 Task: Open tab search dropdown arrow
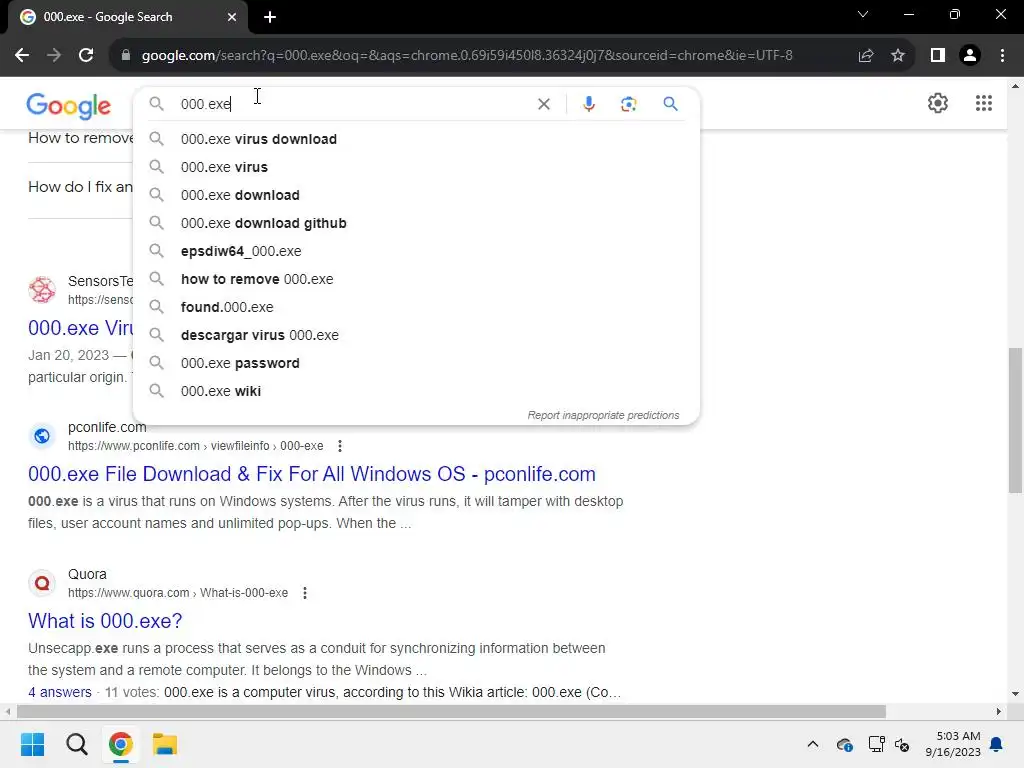(863, 14)
